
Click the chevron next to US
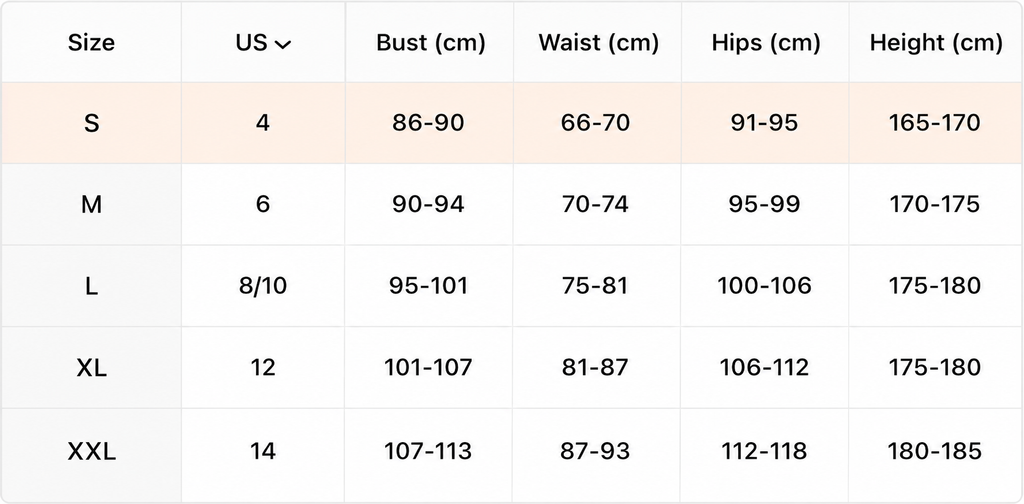[x=283, y=44]
